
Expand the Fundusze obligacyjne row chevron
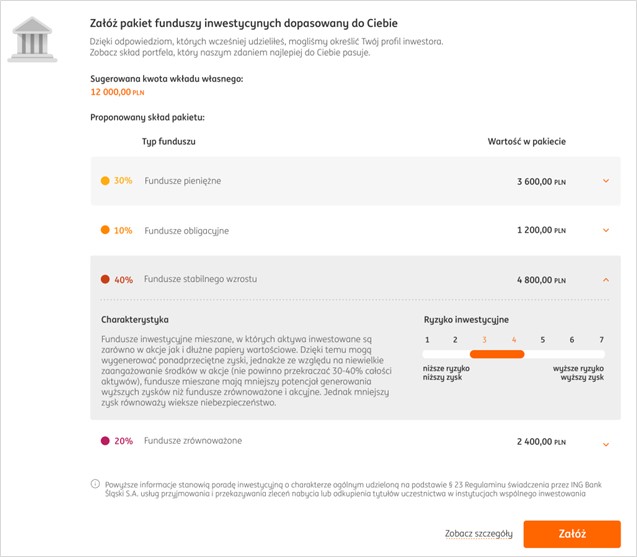point(606,230)
